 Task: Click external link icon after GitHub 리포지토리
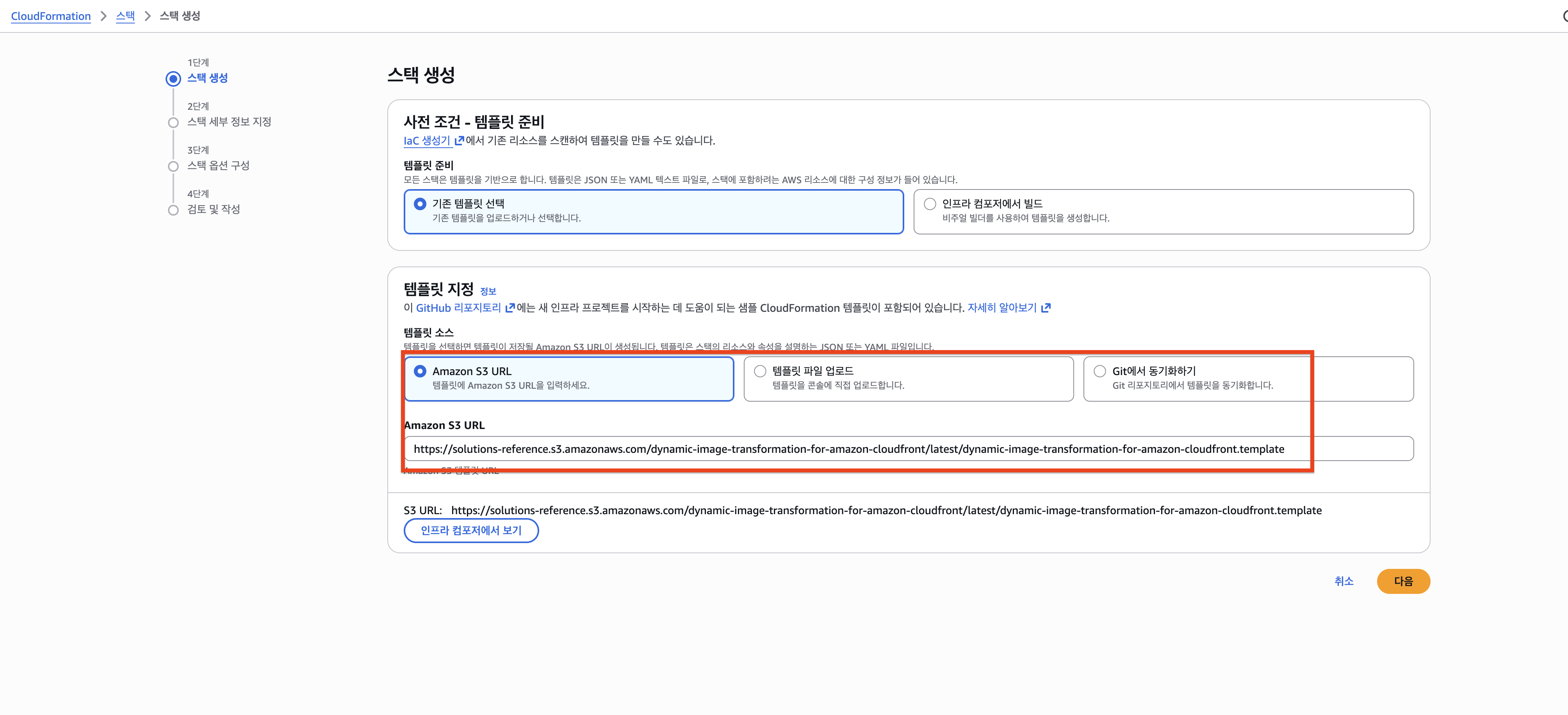[510, 308]
